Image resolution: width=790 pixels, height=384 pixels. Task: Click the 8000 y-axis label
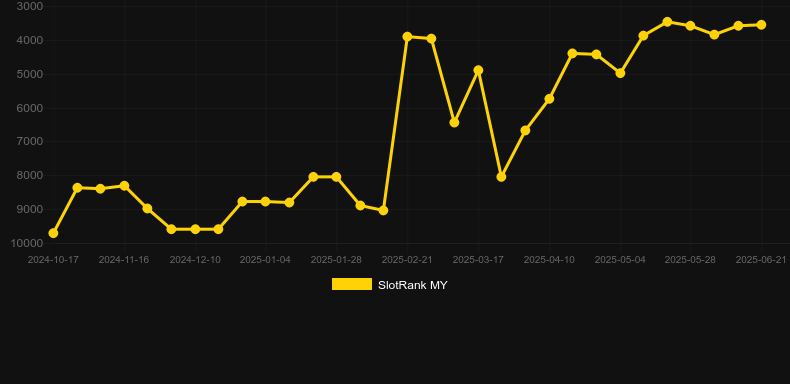click(30, 175)
